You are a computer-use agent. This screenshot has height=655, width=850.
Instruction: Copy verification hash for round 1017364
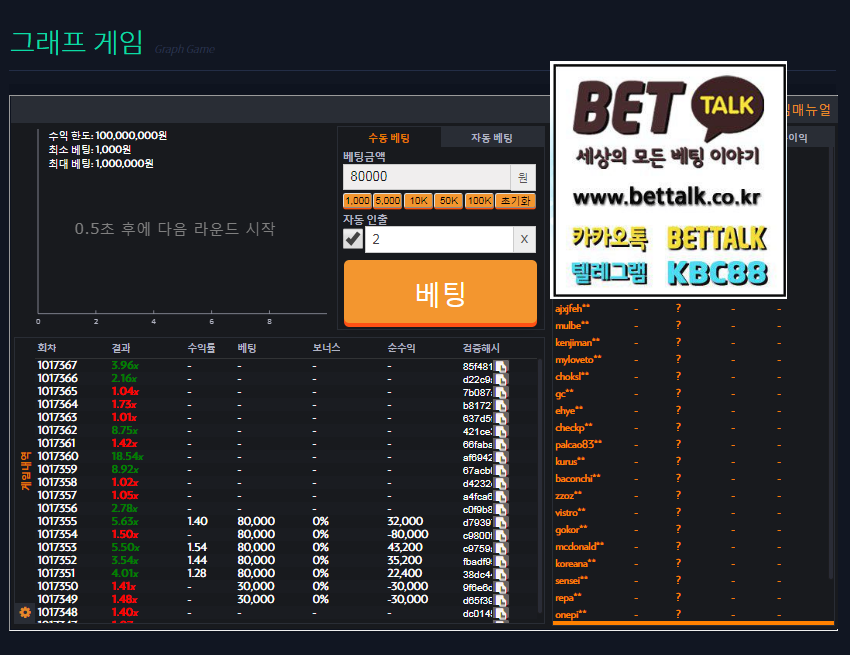click(501, 406)
